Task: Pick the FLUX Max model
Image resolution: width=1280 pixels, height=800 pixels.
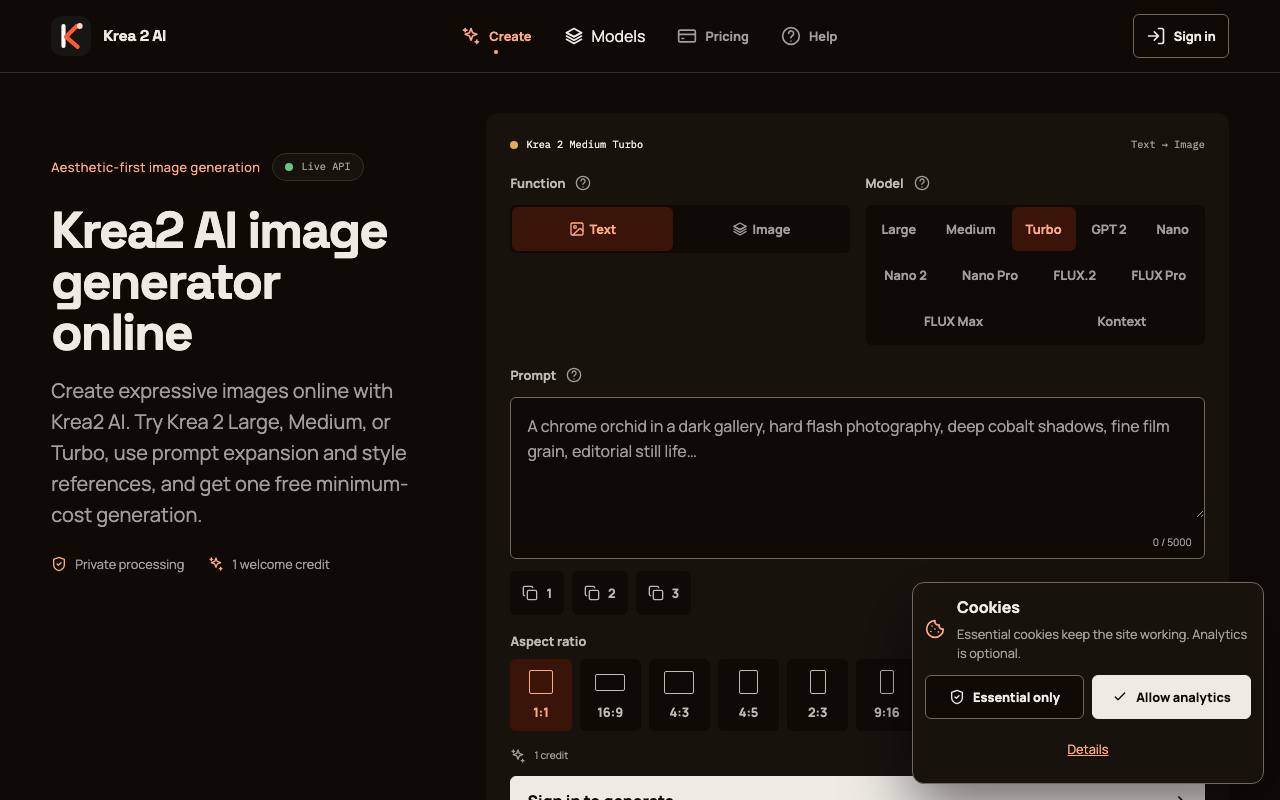Action: point(953,321)
